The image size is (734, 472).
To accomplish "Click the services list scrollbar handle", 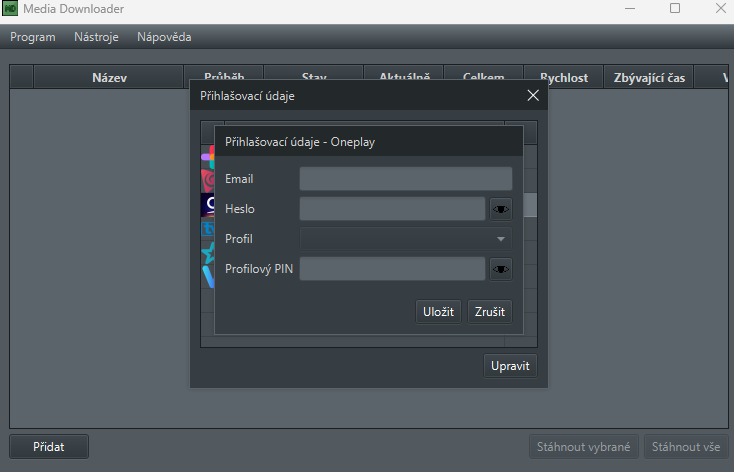I will tap(531, 205).
